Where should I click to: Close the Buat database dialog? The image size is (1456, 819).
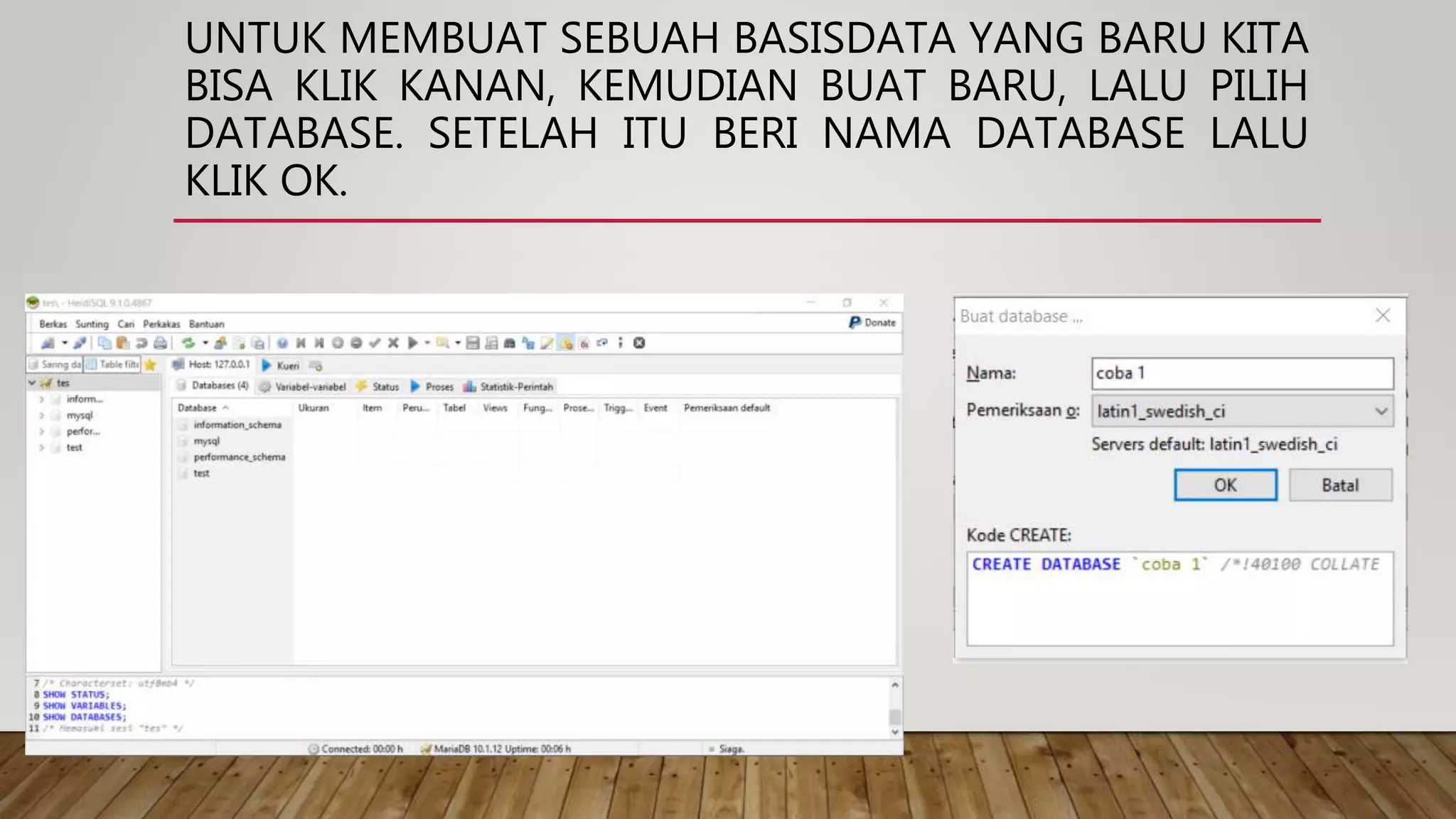tap(1383, 316)
